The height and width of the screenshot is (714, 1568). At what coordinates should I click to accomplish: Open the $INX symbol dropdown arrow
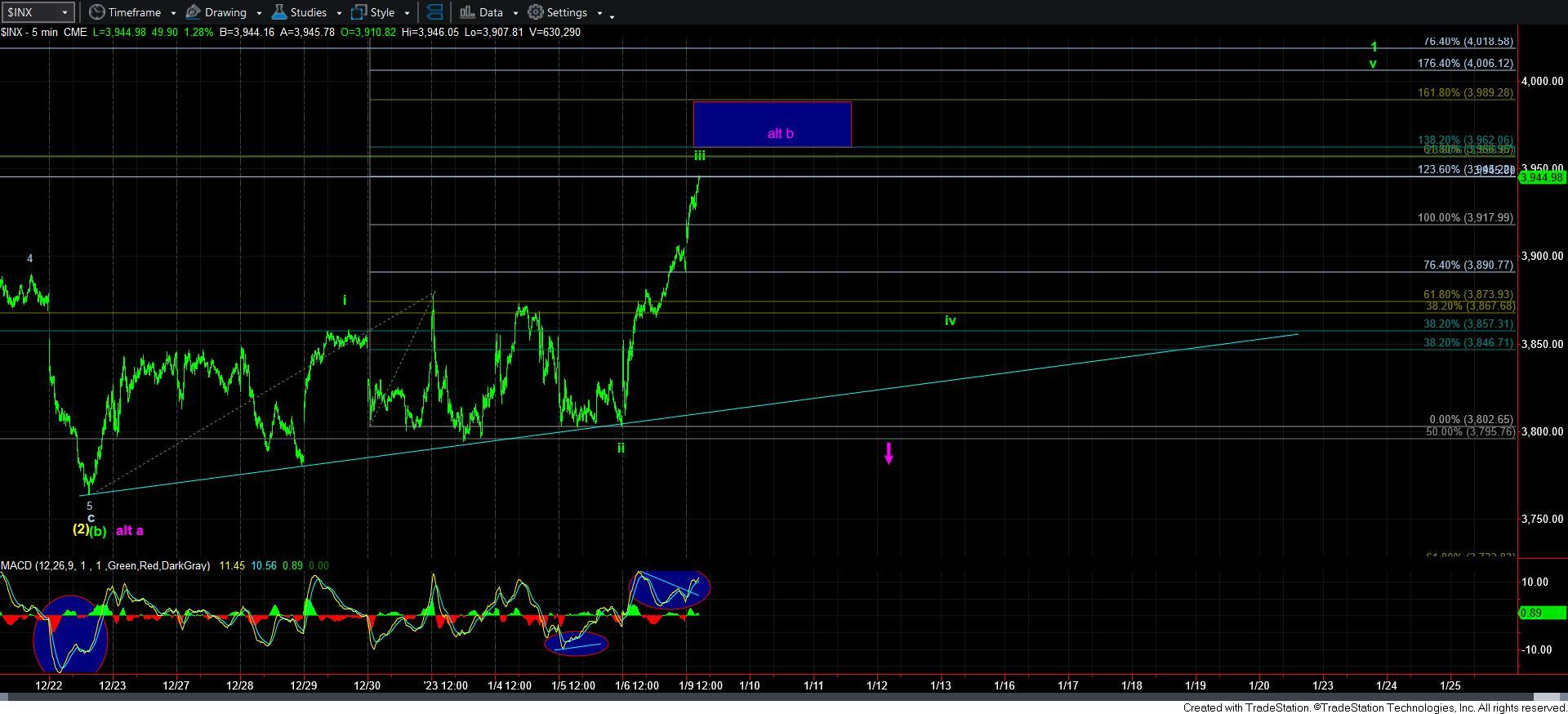point(65,12)
